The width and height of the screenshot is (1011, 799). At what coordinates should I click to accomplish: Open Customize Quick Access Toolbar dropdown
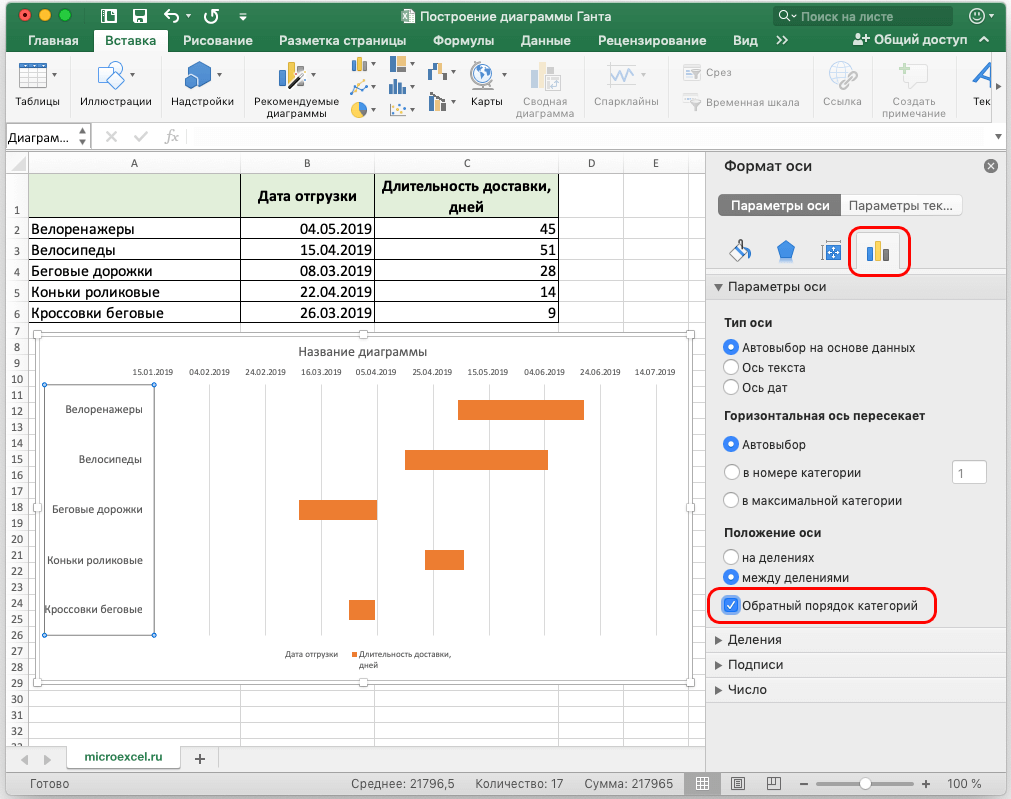(243, 17)
